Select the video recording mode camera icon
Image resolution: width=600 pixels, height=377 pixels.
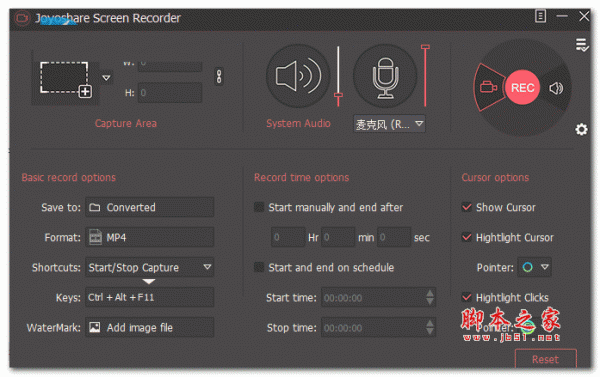coord(488,87)
